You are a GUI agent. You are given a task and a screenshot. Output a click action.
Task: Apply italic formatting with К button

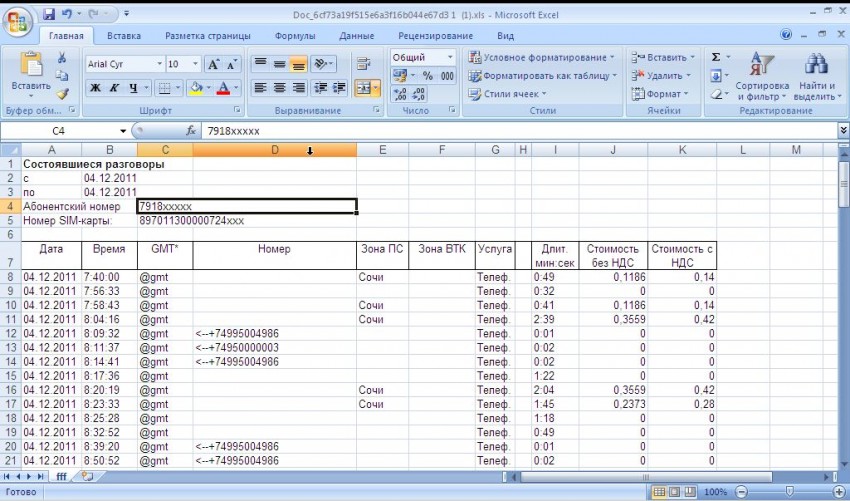point(115,88)
